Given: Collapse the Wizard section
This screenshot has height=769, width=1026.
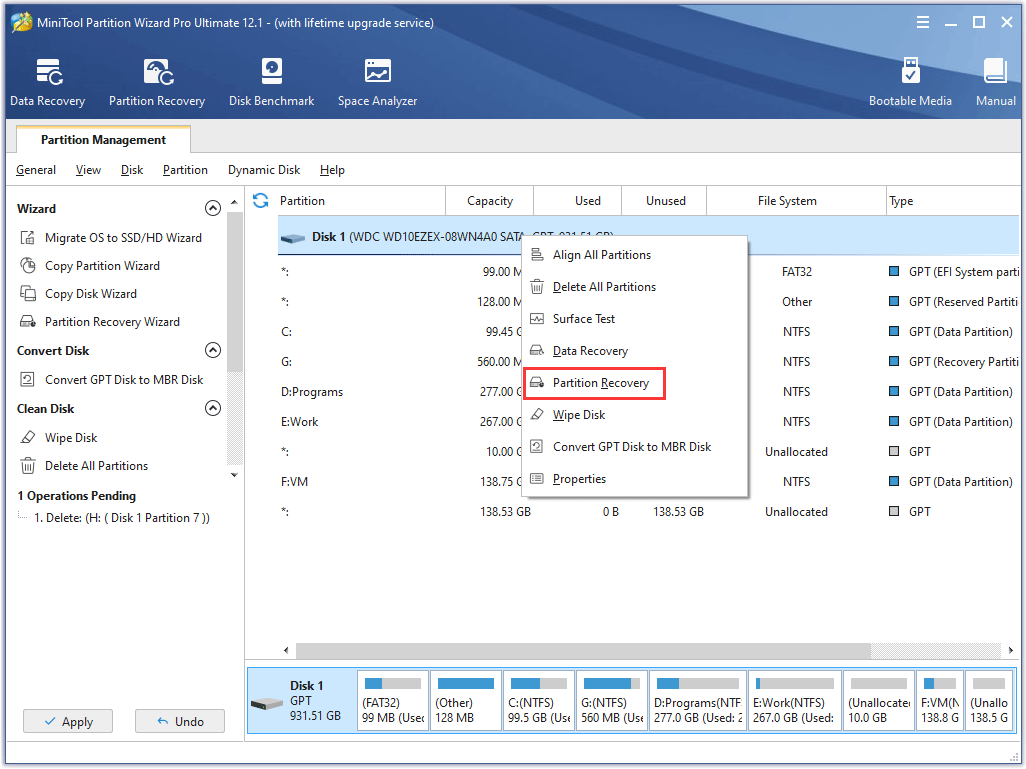Looking at the screenshot, I should (x=212, y=208).
